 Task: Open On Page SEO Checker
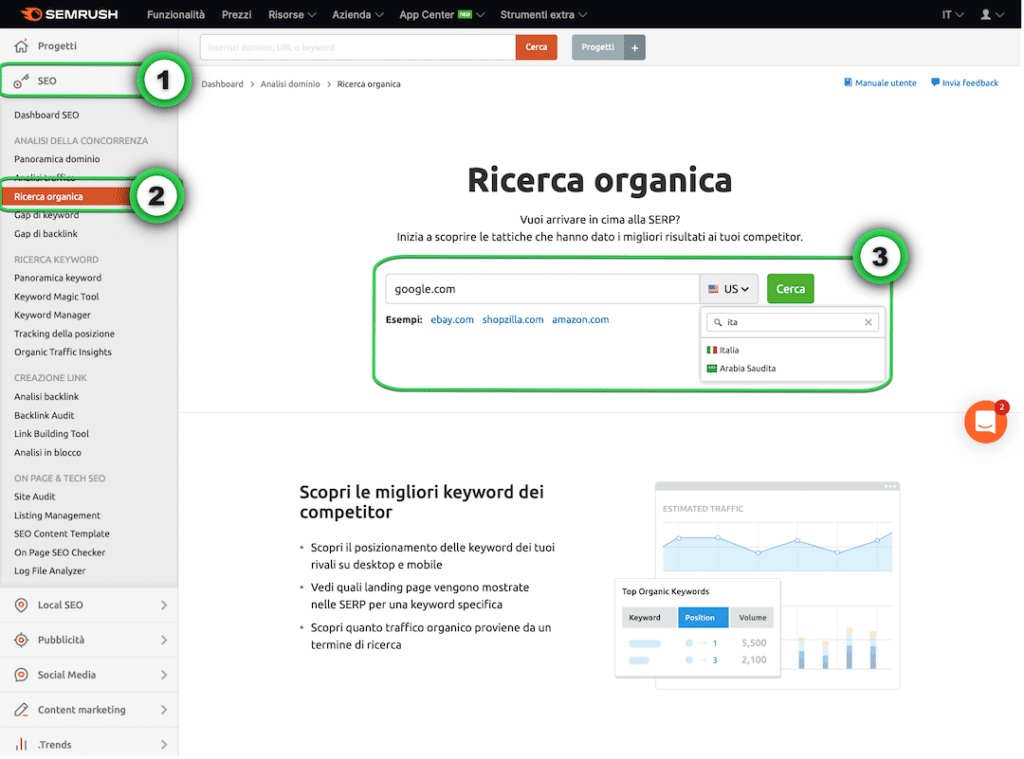click(59, 553)
